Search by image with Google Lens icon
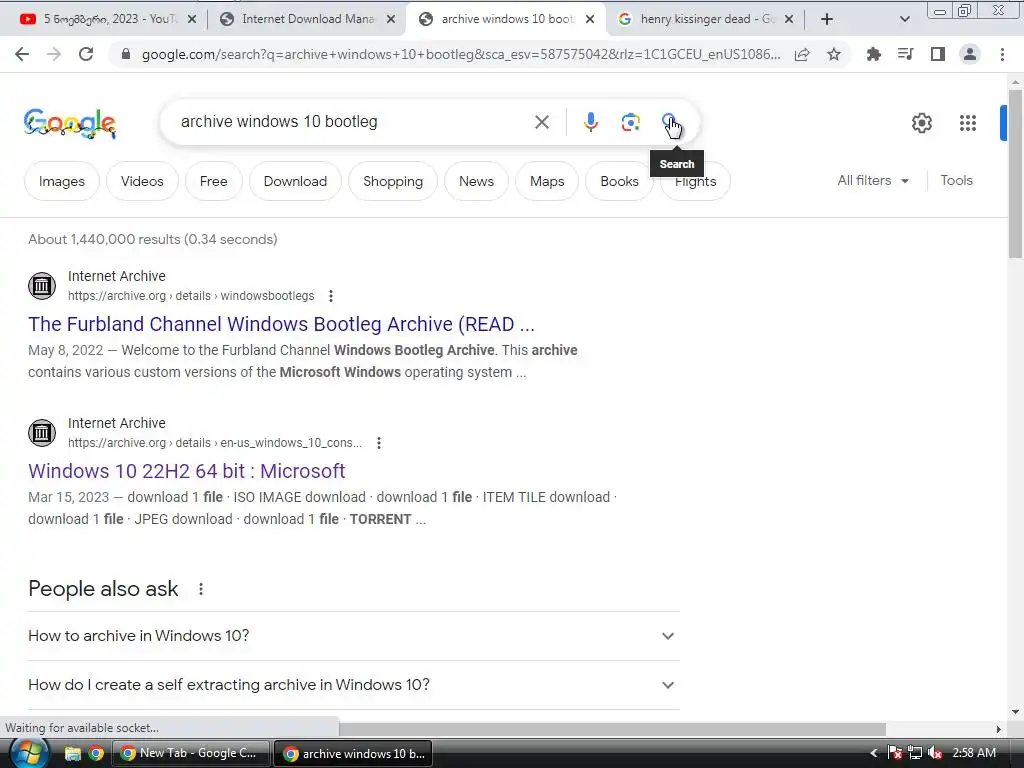The image size is (1024, 768). coord(630,122)
